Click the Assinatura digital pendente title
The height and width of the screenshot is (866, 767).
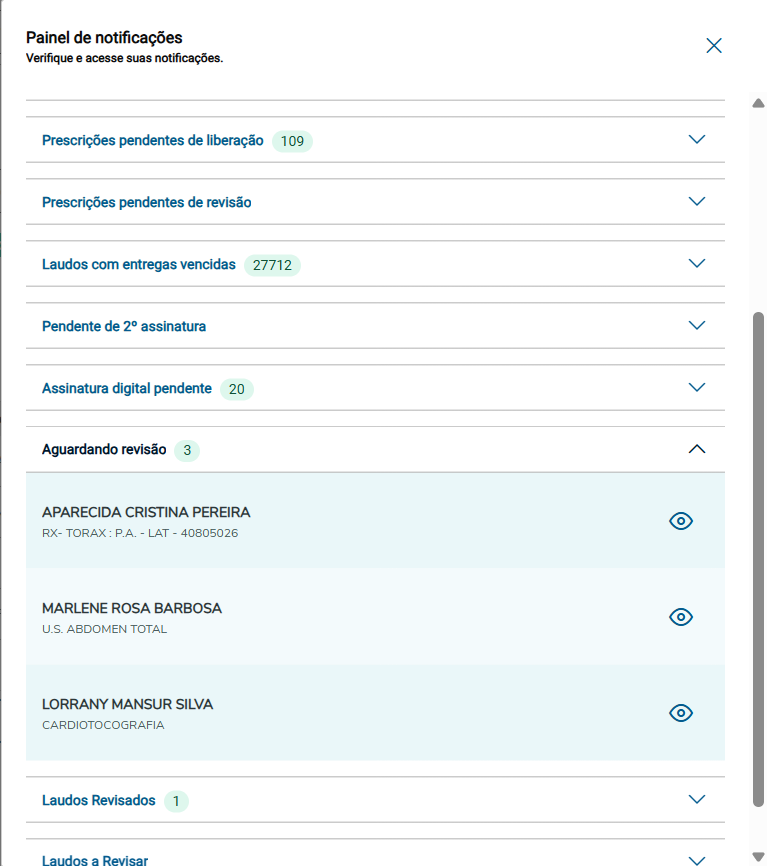(127, 389)
